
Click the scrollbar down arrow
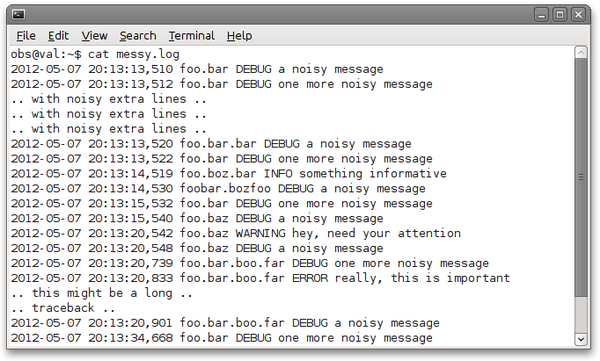coord(581,339)
